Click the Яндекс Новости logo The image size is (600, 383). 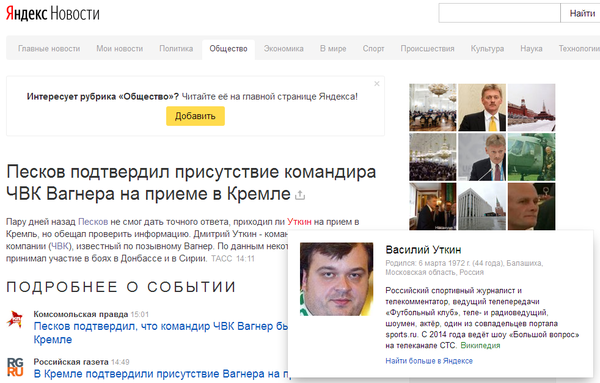tap(52, 14)
